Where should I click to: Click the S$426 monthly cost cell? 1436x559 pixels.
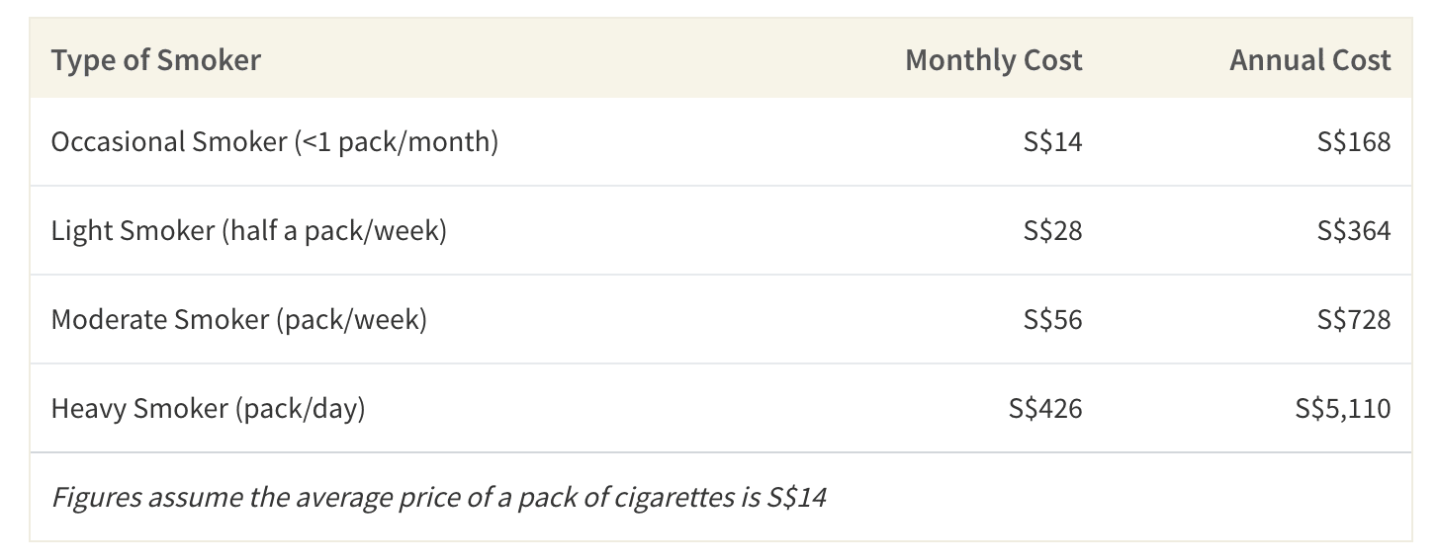(1045, 409)
